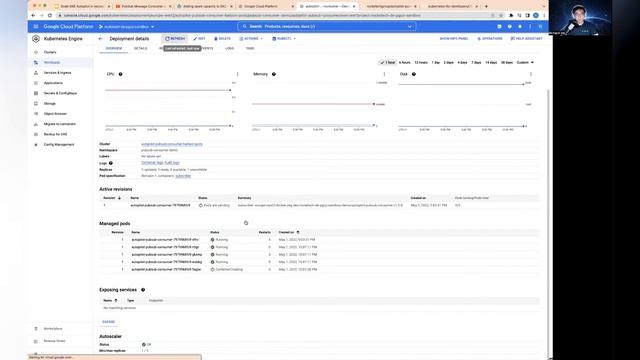Screen dimensions: 640x360
Task: Click the DELETE trash button
Action: point(222,39)
